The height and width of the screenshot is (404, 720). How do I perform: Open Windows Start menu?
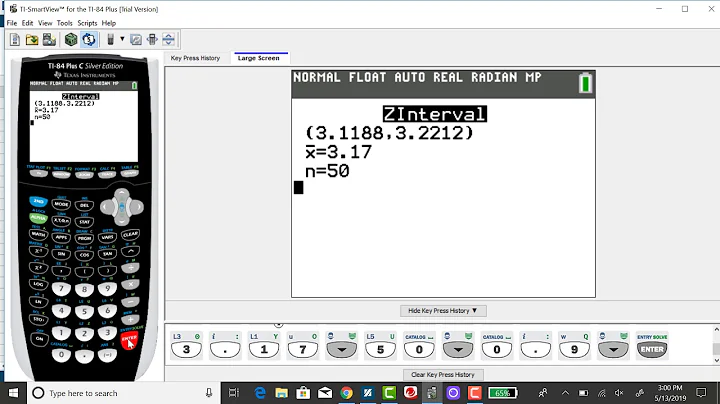(13, 393)
